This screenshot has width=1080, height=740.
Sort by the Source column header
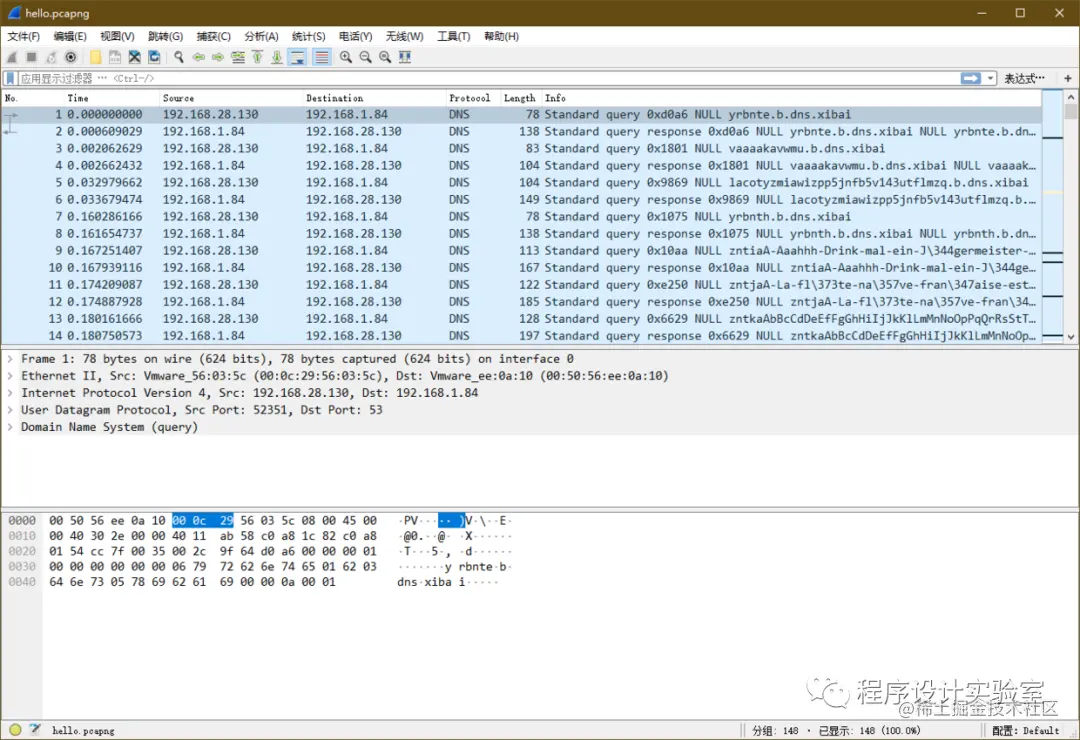click(231, 99)
